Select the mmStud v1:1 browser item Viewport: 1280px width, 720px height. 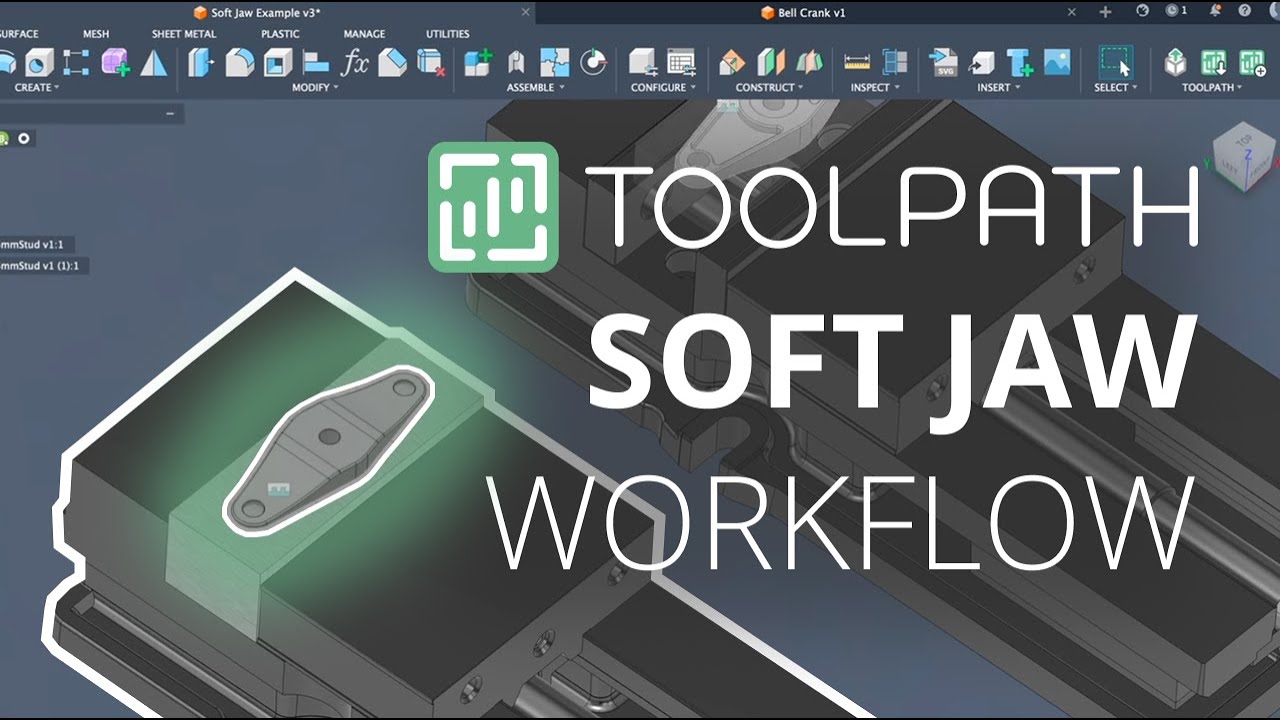click(37, 244)
